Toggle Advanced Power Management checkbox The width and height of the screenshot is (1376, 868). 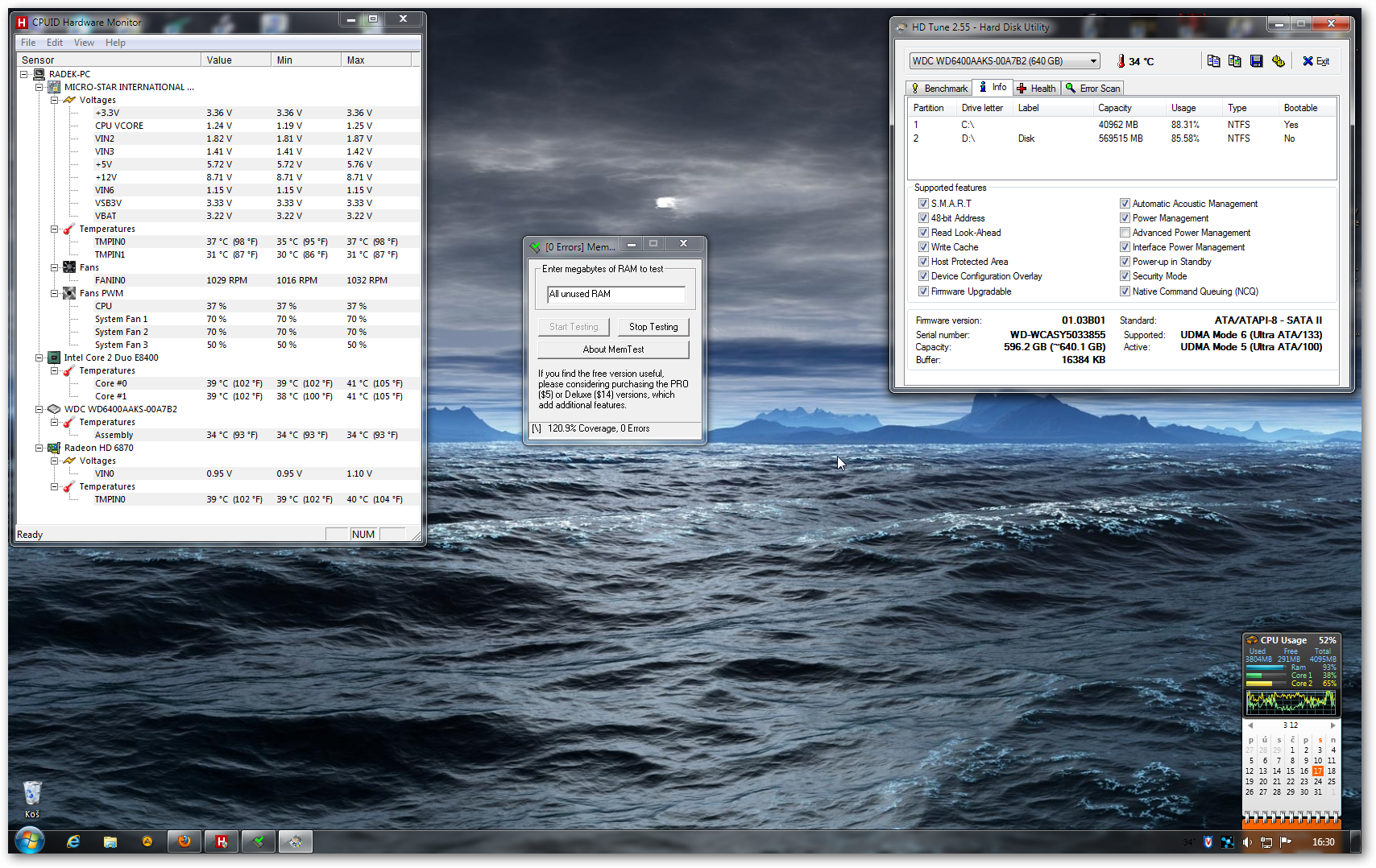1125,233
